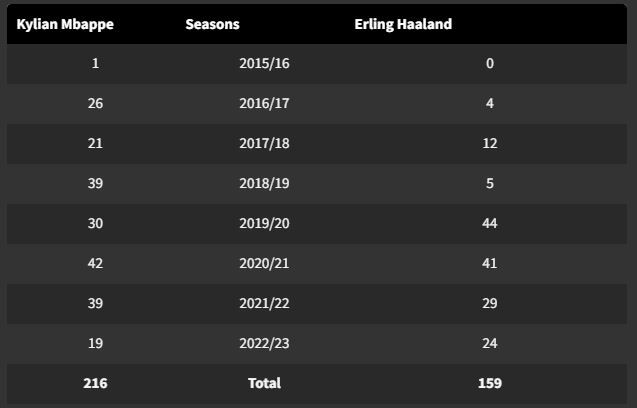Click Haaland's 12 goals value
The height and width of the screenshot is (408, 637).
(490, 143)
